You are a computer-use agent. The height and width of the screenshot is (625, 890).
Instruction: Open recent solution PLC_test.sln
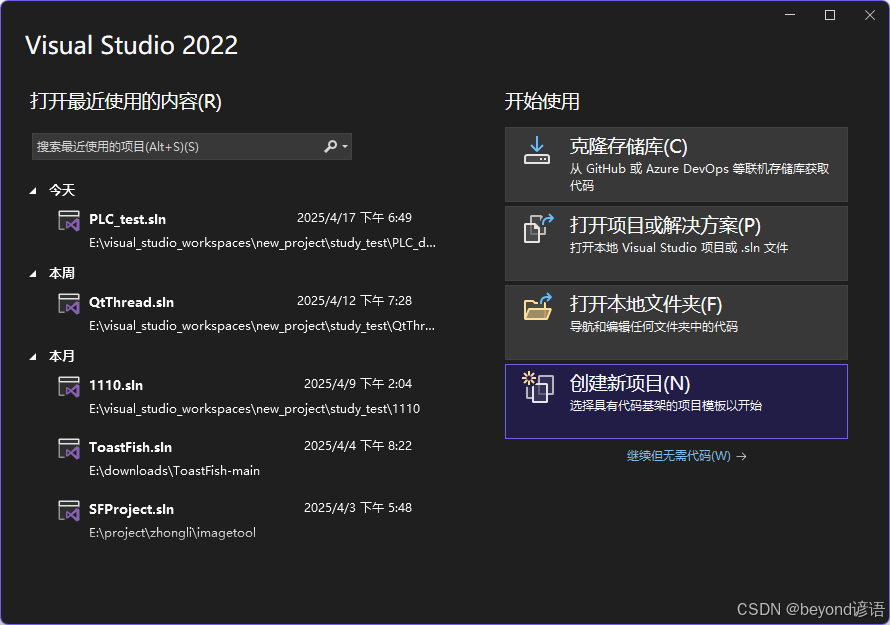(x=128, y=219)
